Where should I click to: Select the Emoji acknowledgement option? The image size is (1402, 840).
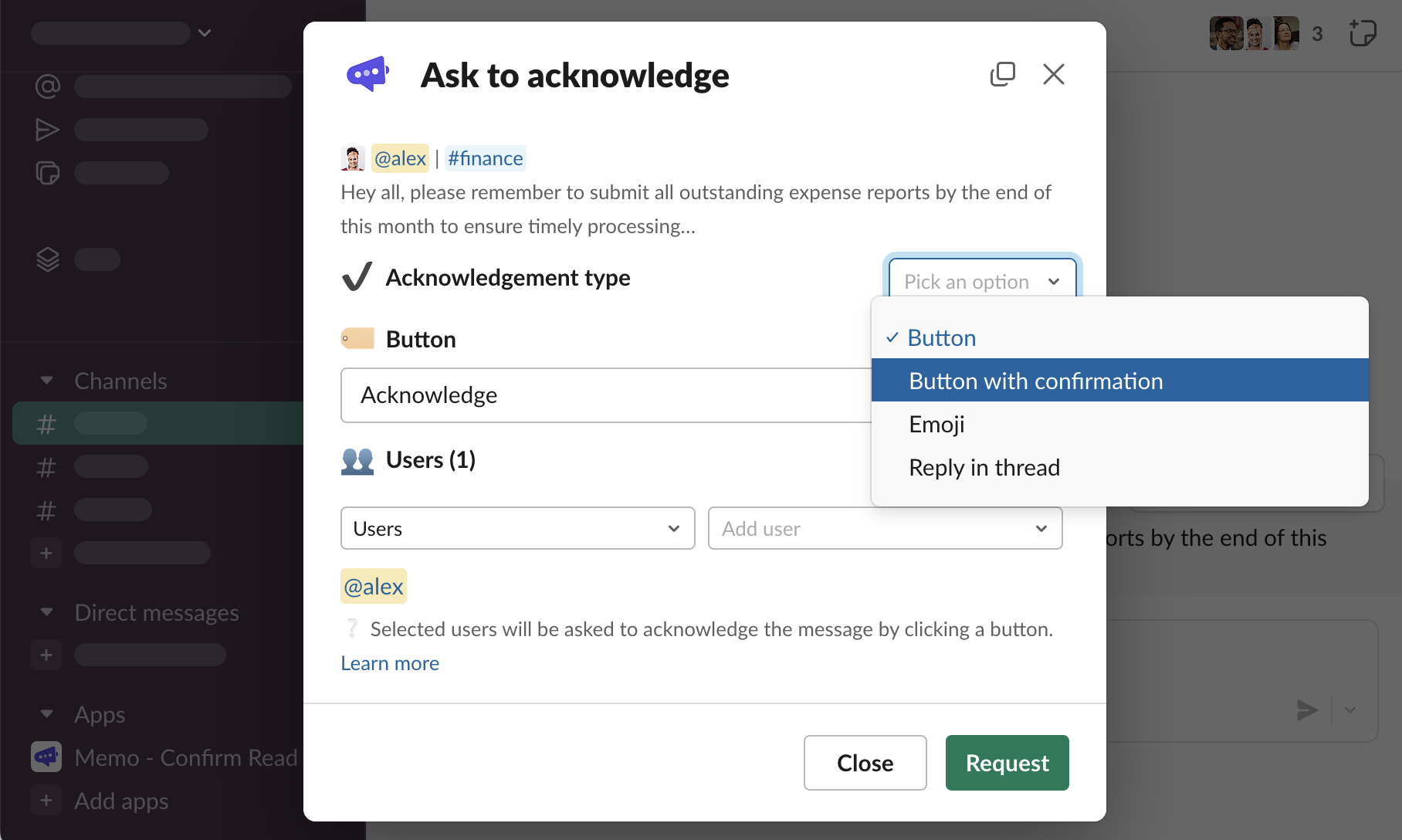(936, 425)
